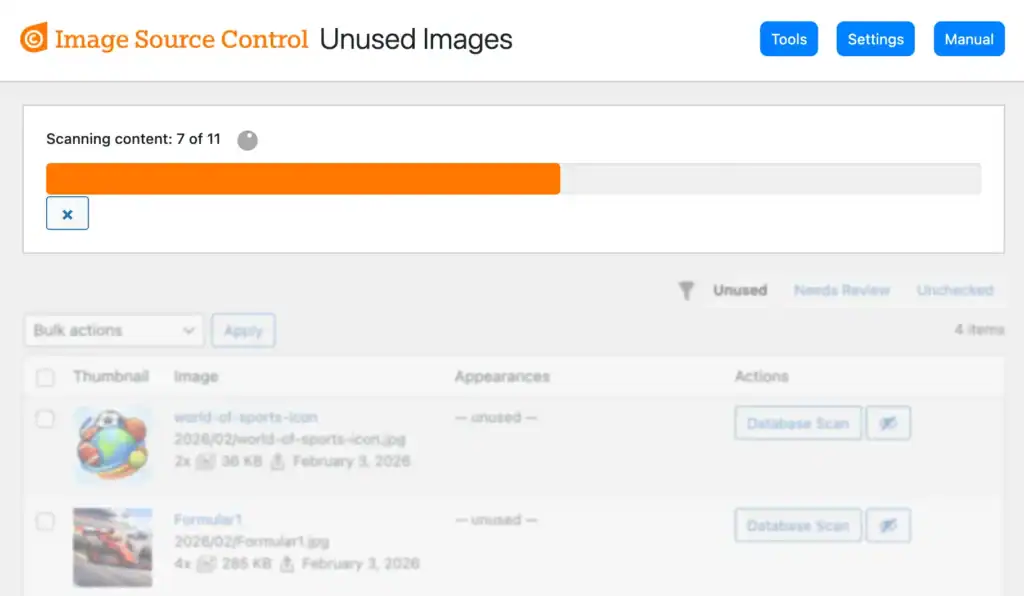This screenshot has width=1024, height=596.
Task: Open the Manual page
Action: coord(968,39)
